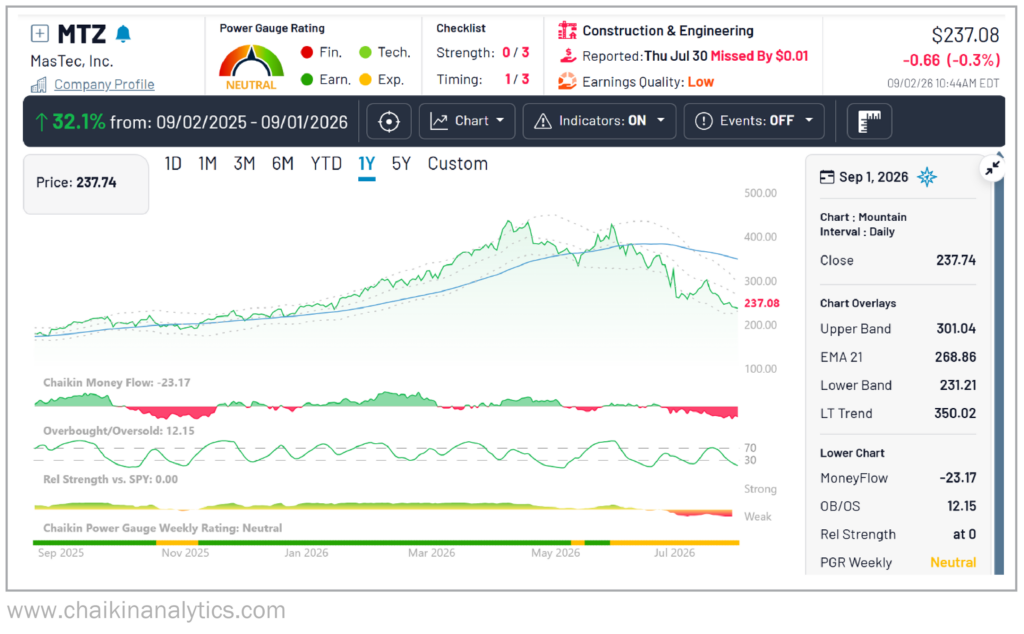Click the Checklist heading
Screen dimensions: 1024x634
(461, 28)
